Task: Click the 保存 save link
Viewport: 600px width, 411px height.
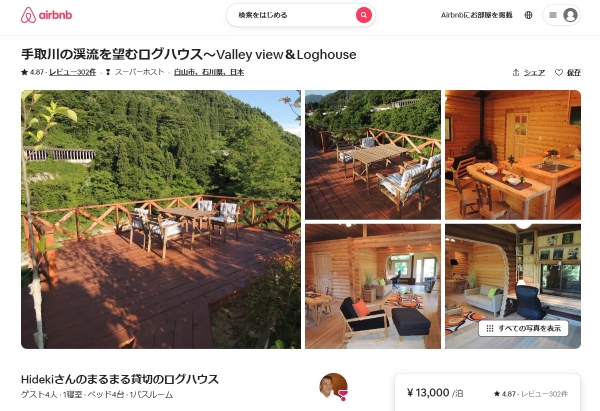Action: pos(574,72)
